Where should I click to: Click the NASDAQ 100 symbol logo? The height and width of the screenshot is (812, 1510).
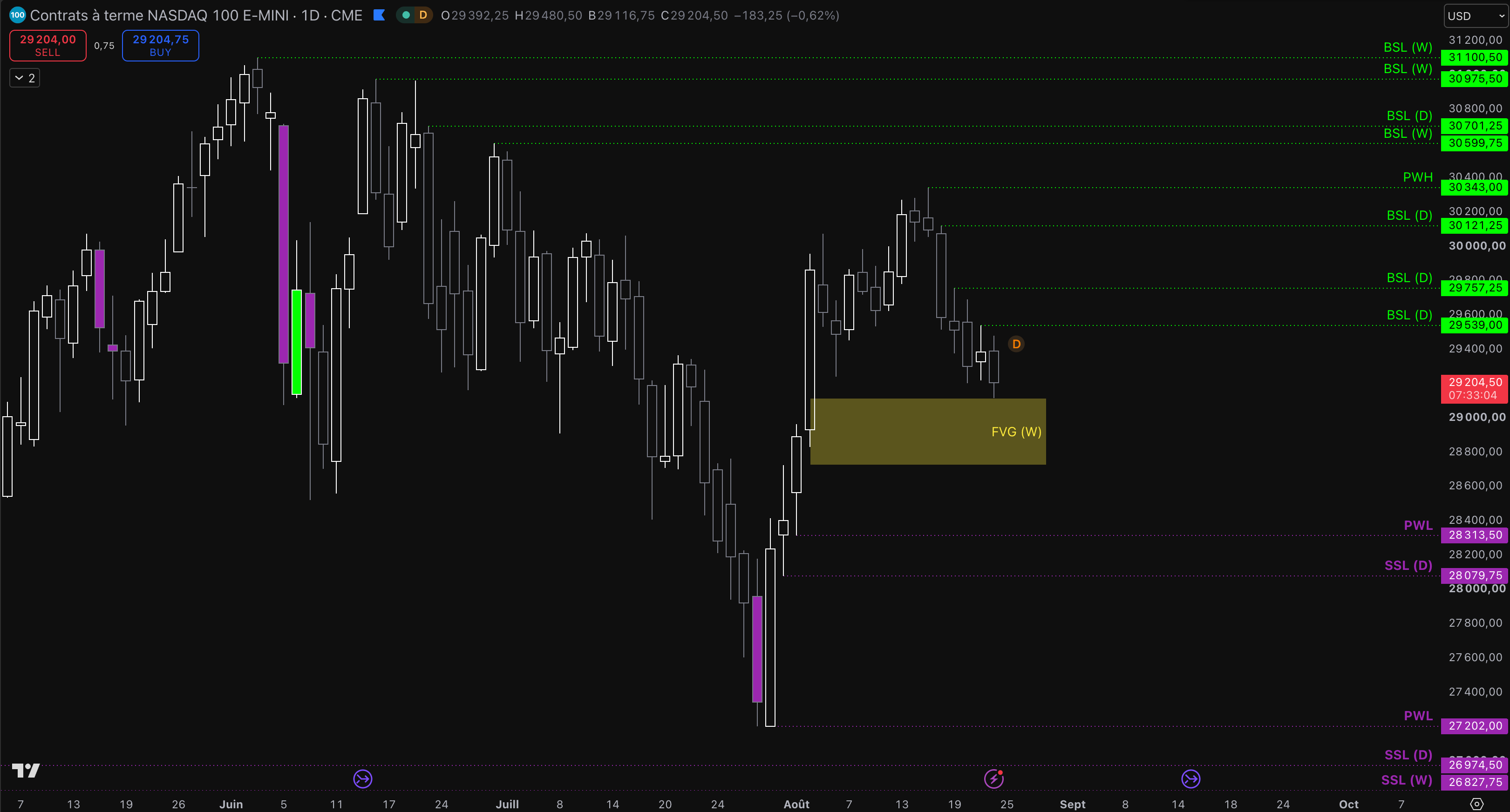(18, 15)
